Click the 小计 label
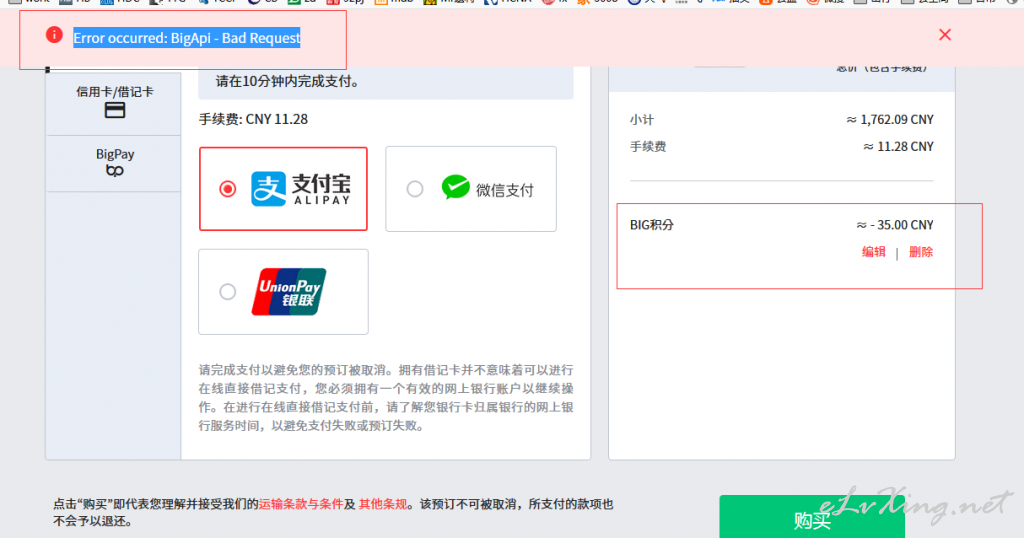The height and width of the screenshot is (538, 1024). [x=641, y=119]
